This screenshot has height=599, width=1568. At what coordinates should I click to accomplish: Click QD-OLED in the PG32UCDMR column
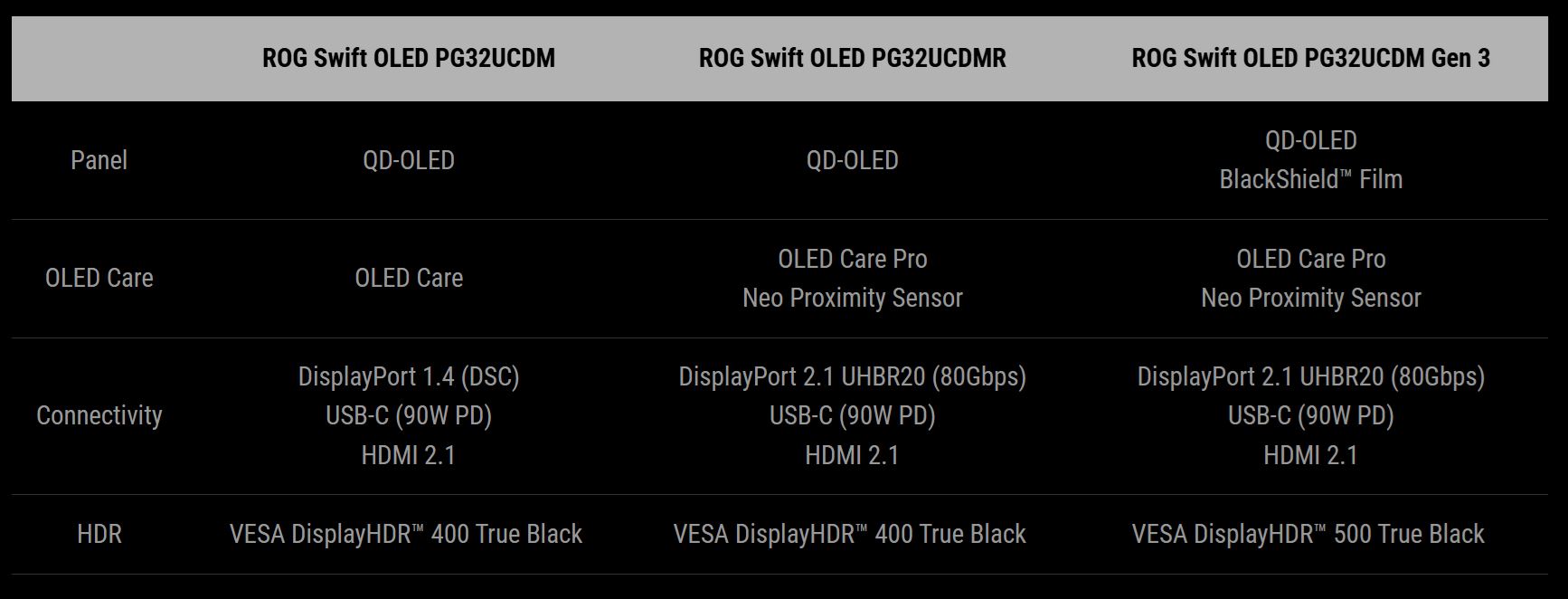tap(852, 160)
